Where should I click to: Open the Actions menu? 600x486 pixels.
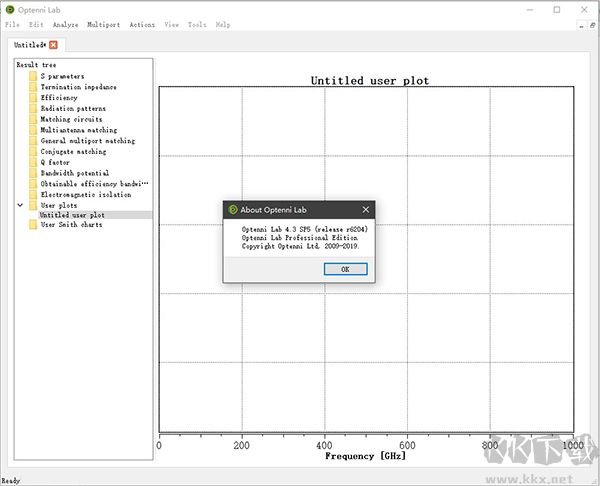click(142, 25)
